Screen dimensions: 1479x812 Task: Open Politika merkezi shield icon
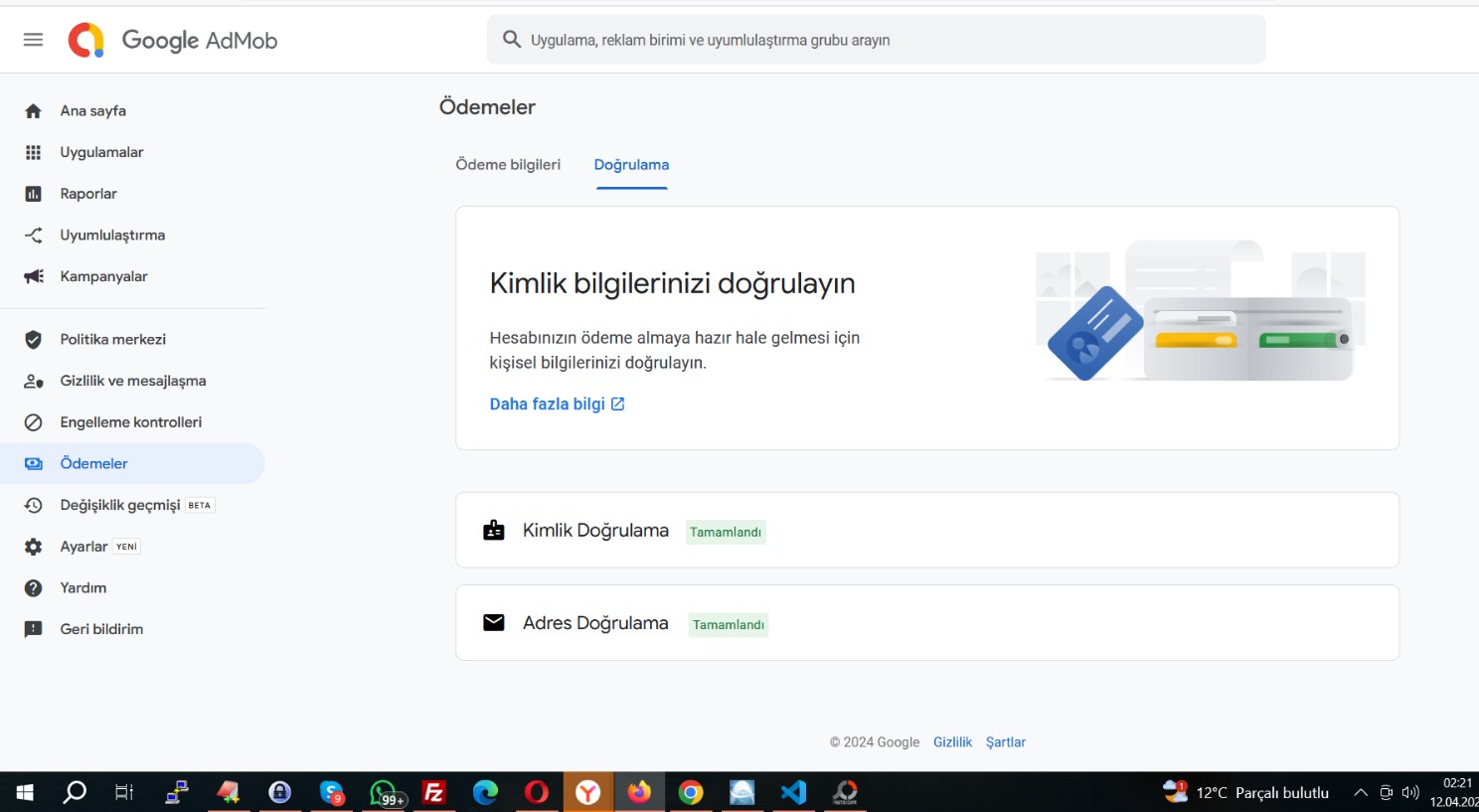pos(33,340)
